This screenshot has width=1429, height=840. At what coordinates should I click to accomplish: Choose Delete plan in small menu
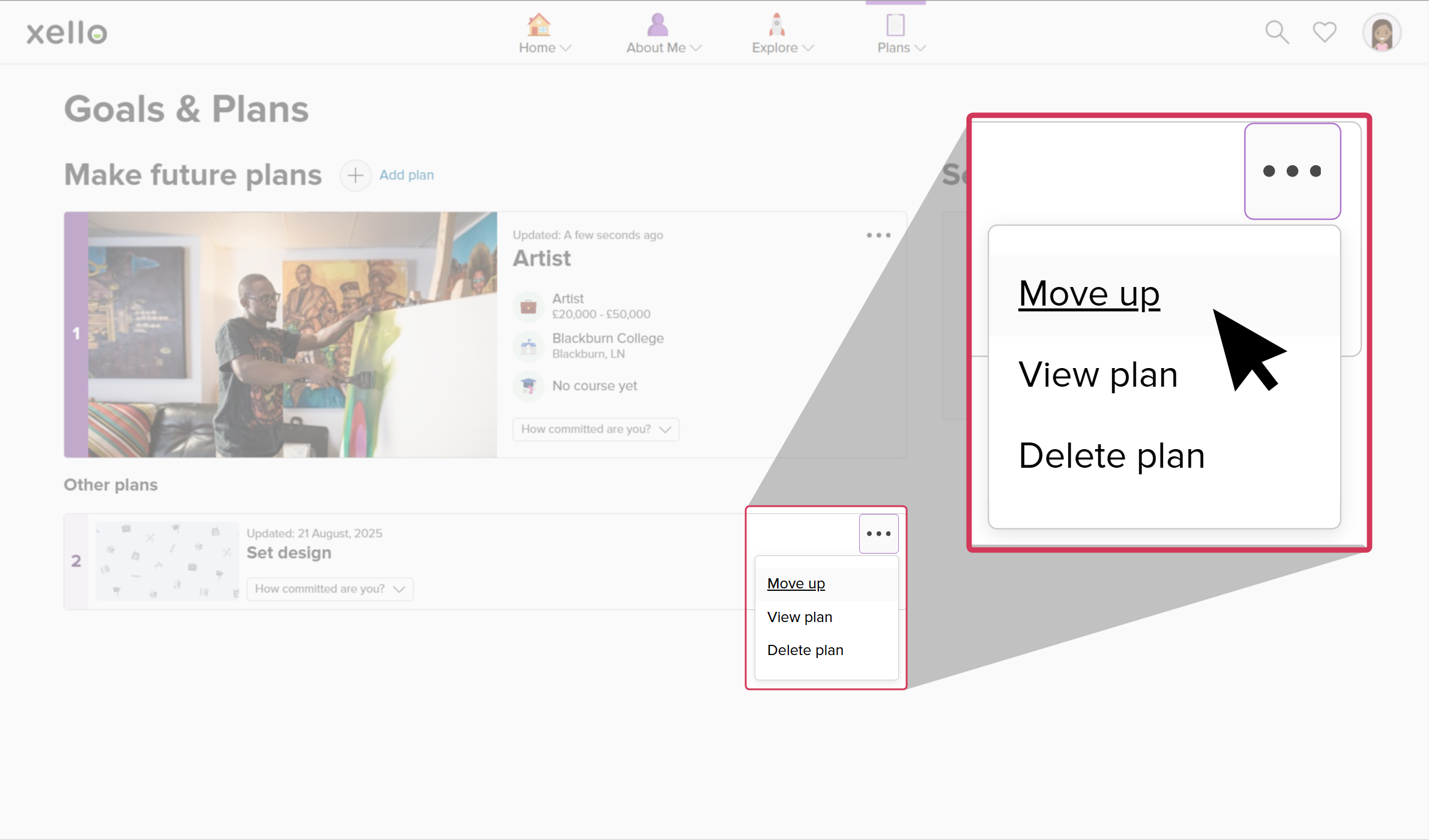point(805,650)
